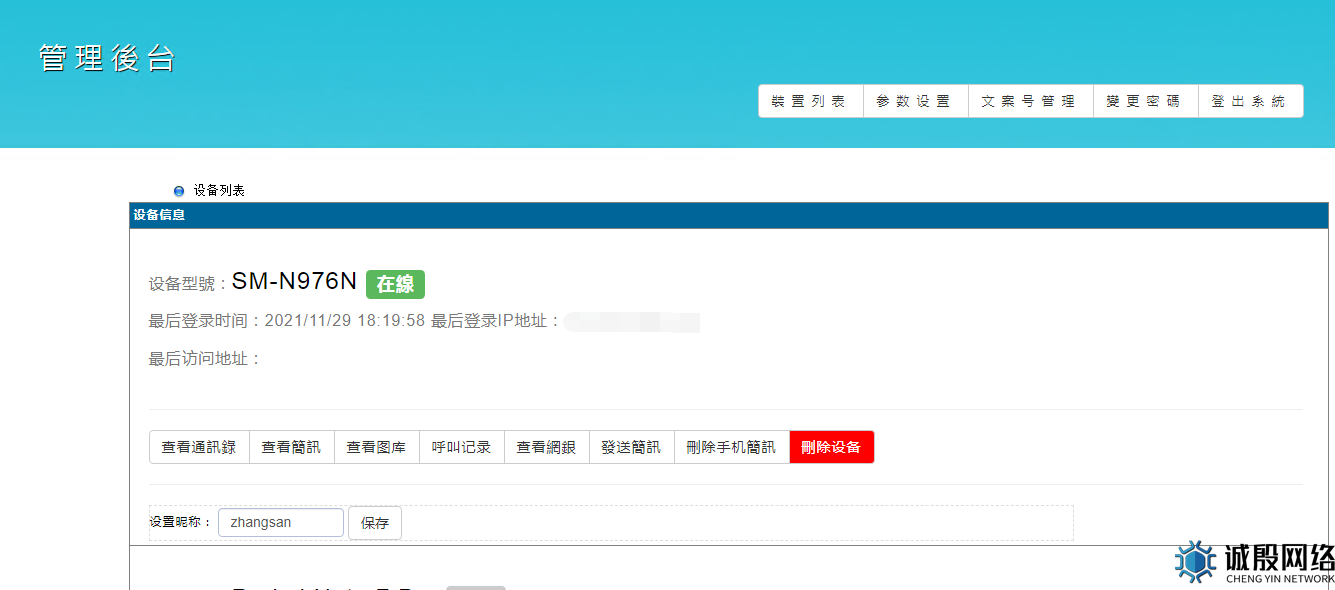
Task: Click 刪除手机簡訊 to delete phone messages
Action: (x=732, y=447)
